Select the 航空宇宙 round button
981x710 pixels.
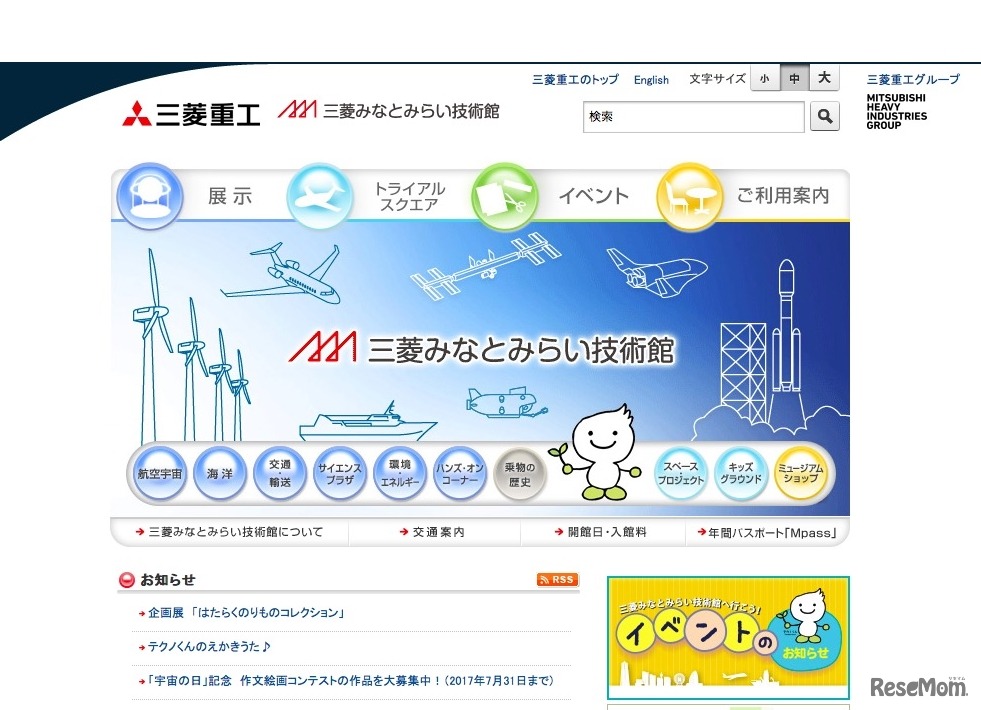[x=160, y=474]
